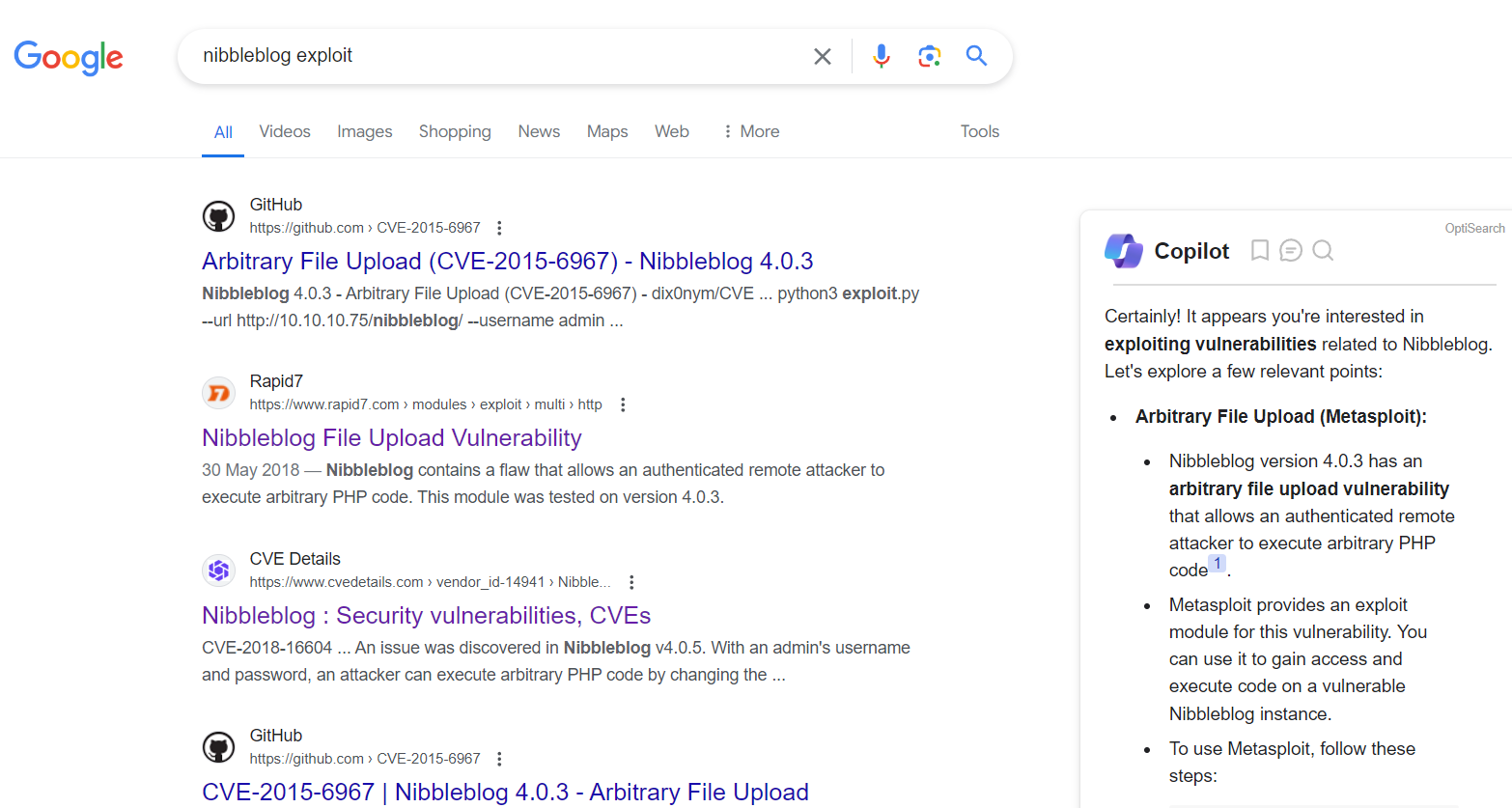
Task: Click the rapid7.com modules URL breadcrumb
Action: pos(426,404)
